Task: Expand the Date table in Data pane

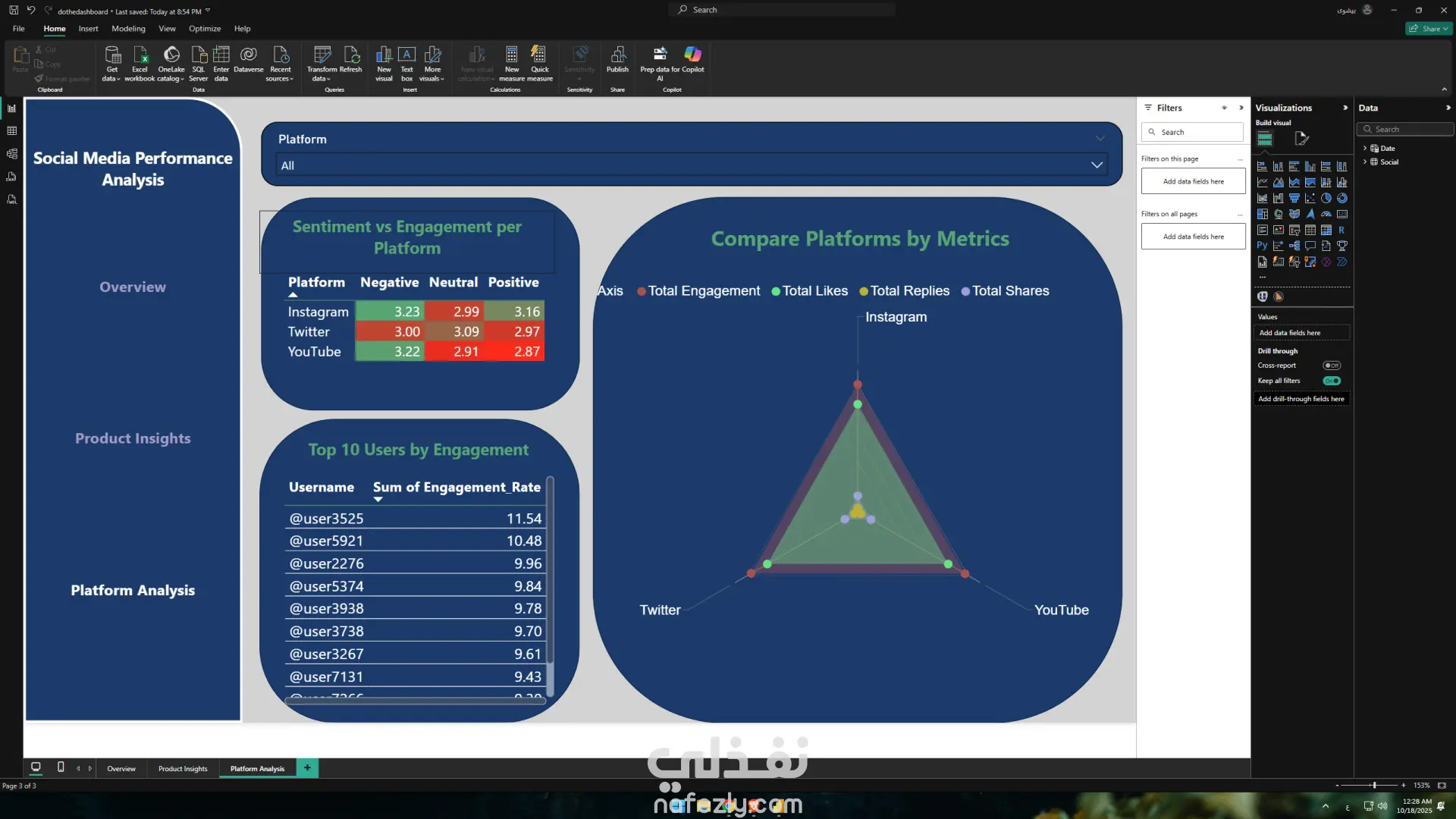Action: point(1365,148)
